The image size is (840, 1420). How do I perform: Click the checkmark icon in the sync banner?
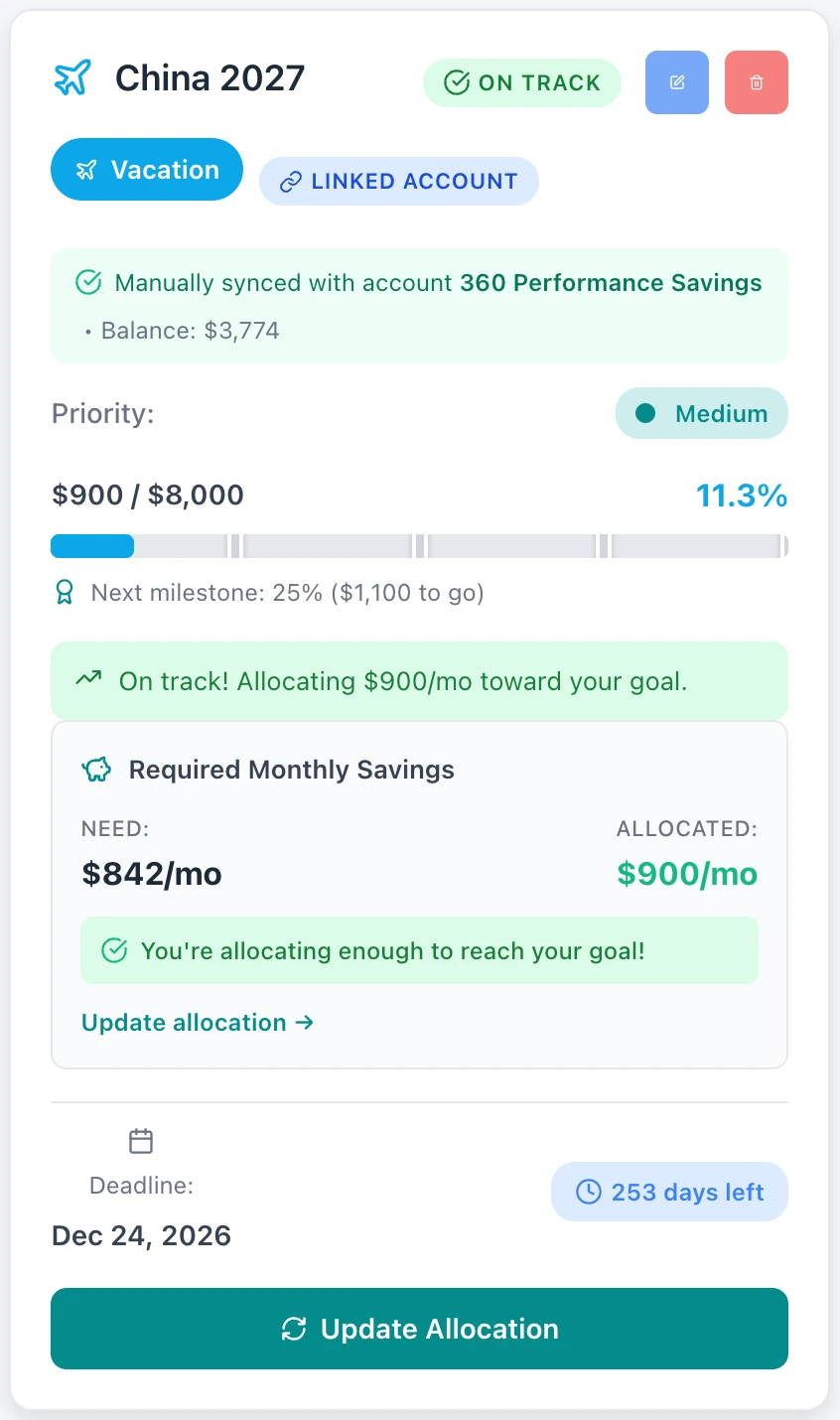point(88,282)
